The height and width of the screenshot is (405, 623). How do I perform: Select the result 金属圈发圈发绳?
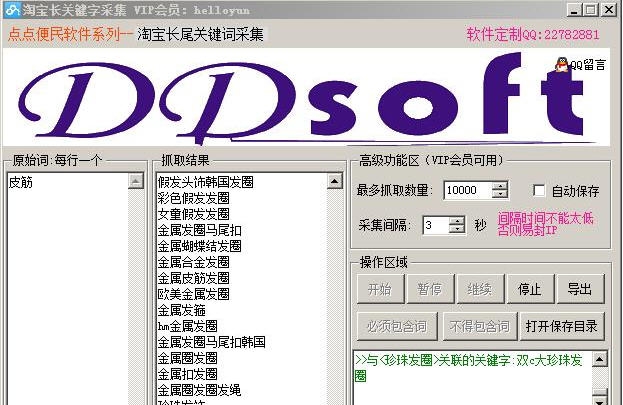[199, 390]
